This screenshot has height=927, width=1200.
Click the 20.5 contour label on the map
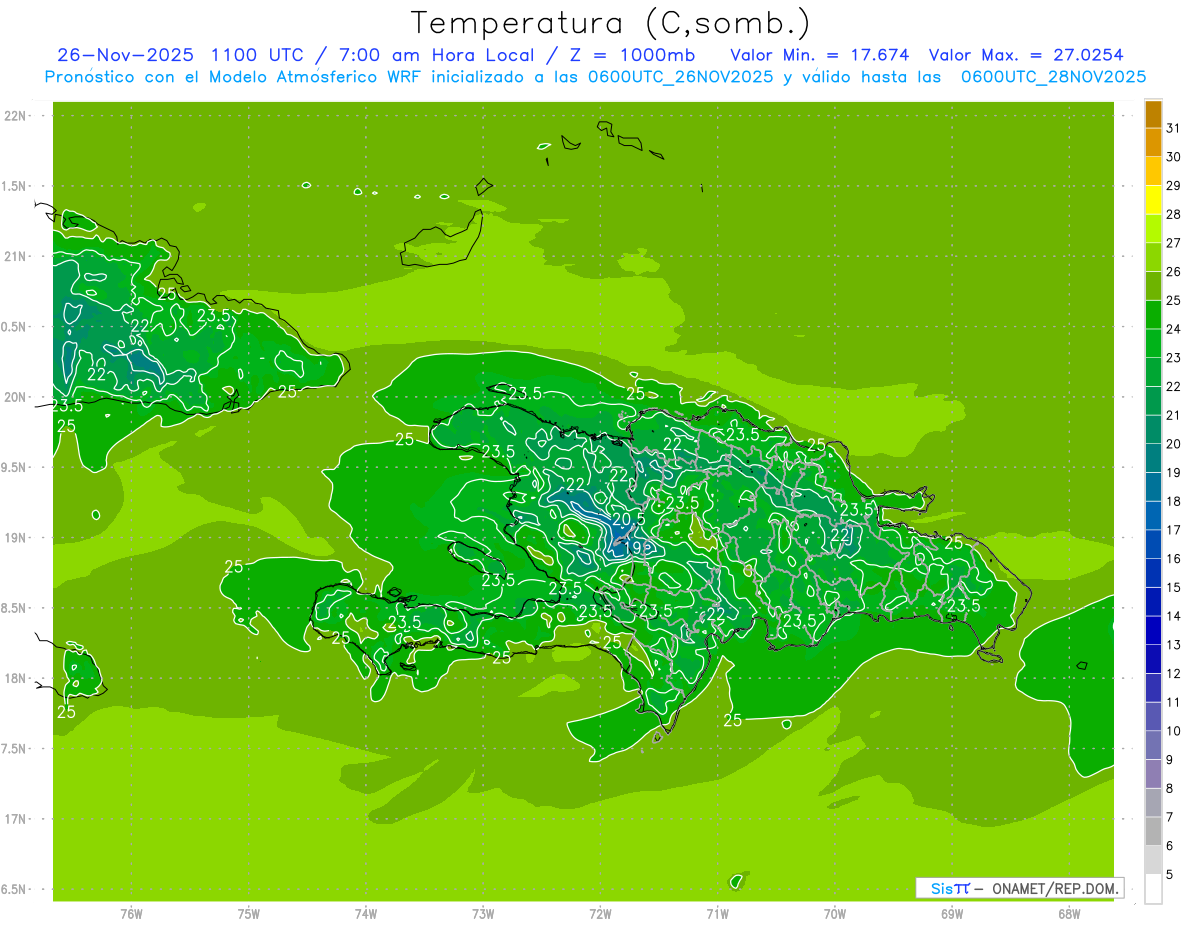coord(628,518)
